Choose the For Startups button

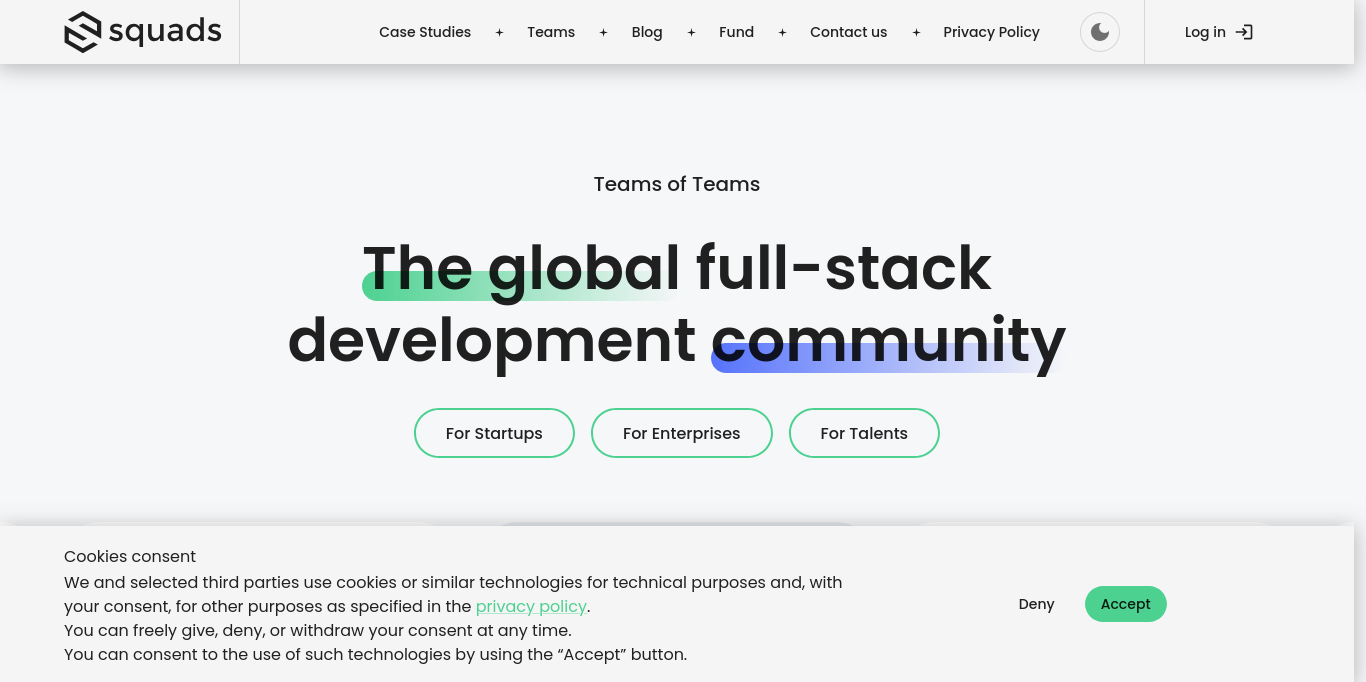click(x=494, y=433)
